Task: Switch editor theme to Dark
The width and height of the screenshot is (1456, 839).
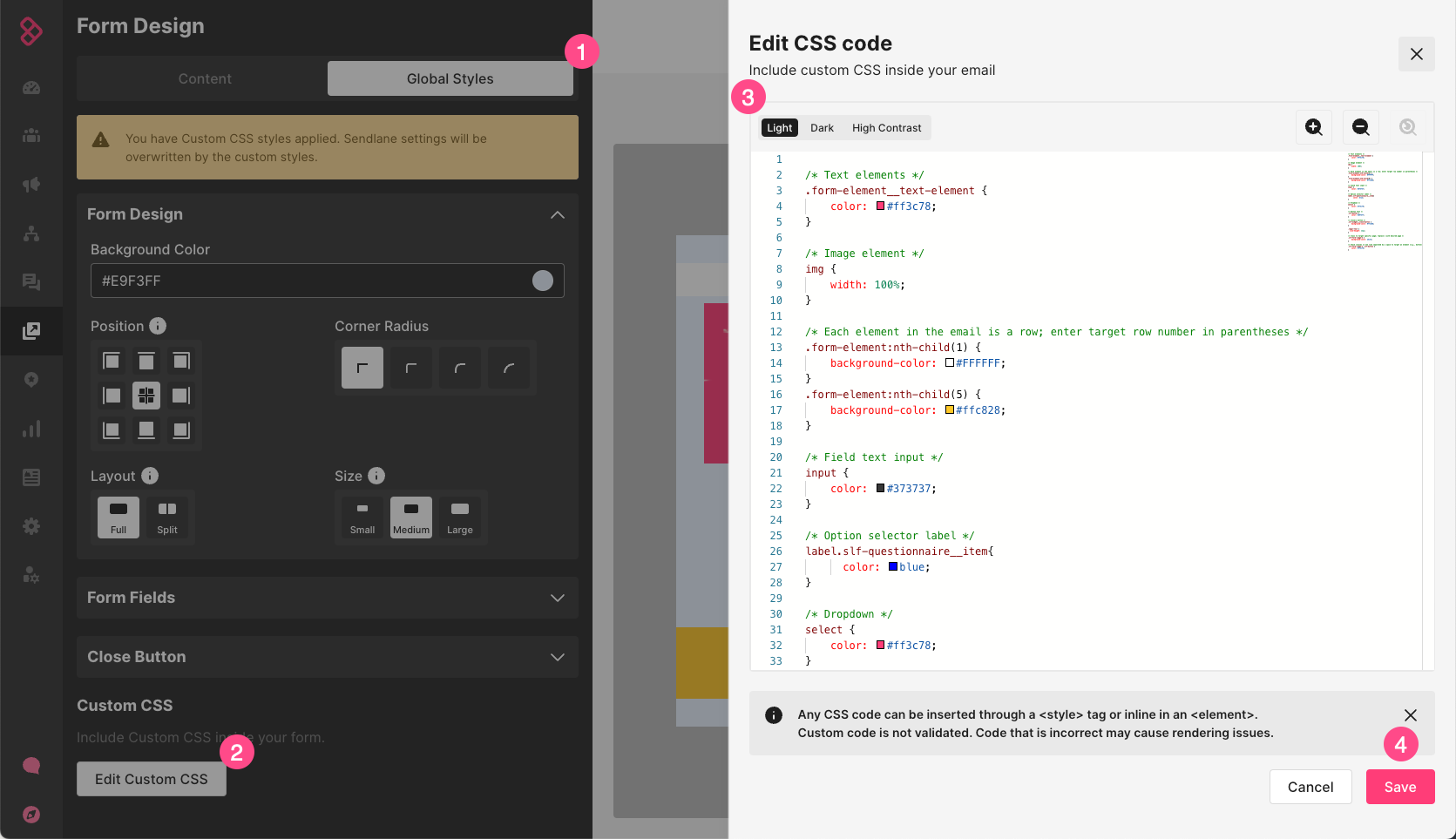Action: (822, 128)
